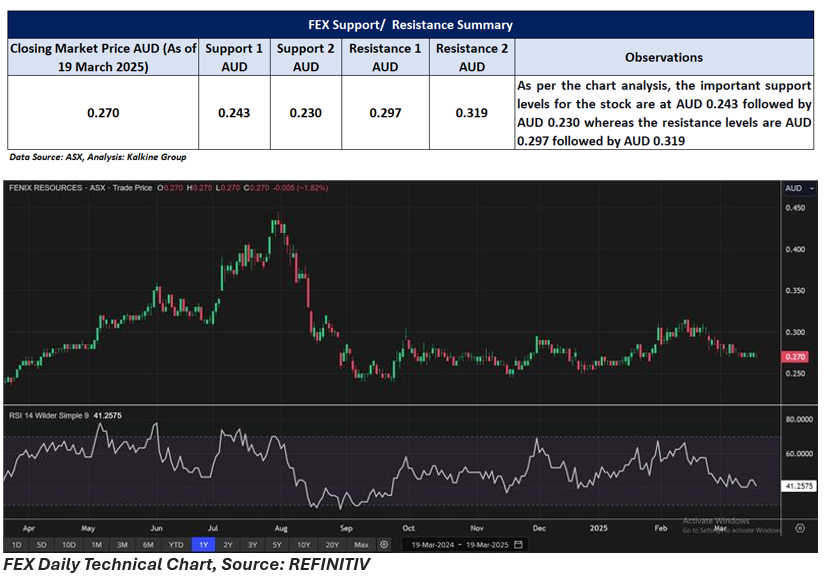Click the Support 1 AUD column header
Screen dimensions: 832x577
234,57
